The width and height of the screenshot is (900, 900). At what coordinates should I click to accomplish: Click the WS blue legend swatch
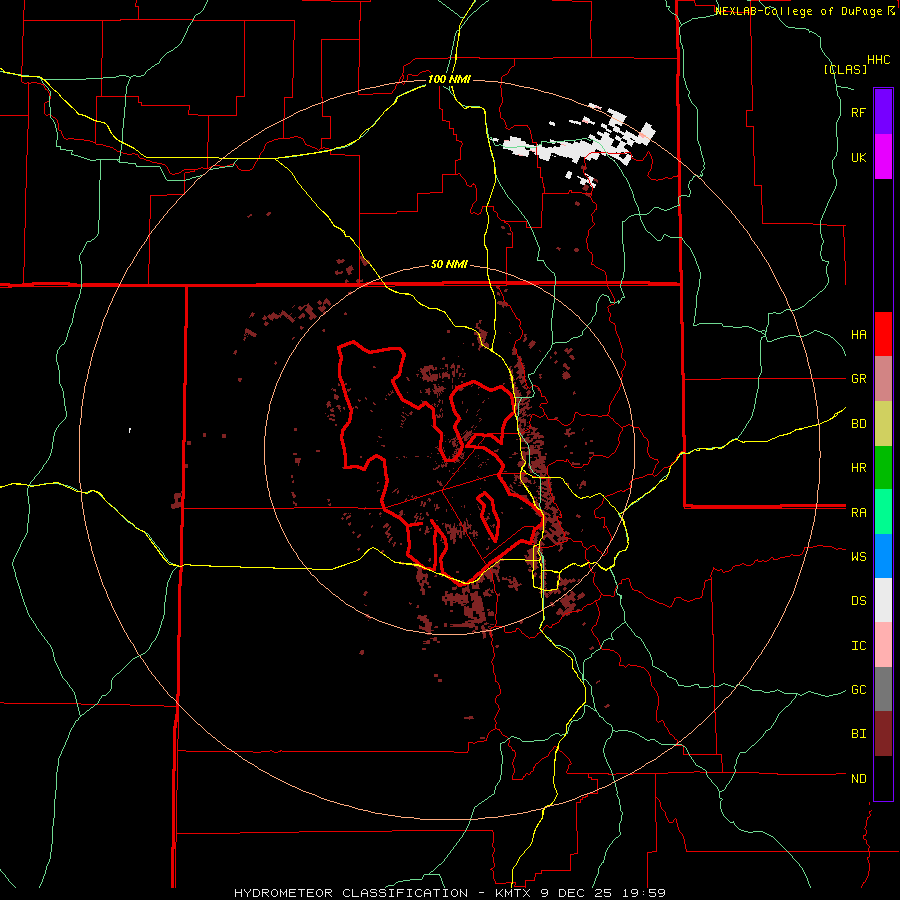883,556
